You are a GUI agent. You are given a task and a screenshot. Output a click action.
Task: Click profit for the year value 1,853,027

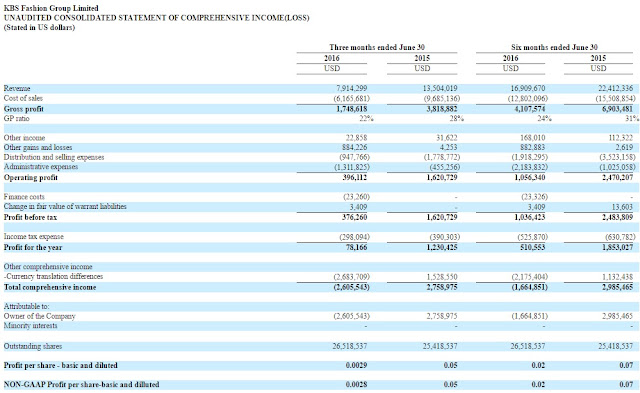[617, 247]
